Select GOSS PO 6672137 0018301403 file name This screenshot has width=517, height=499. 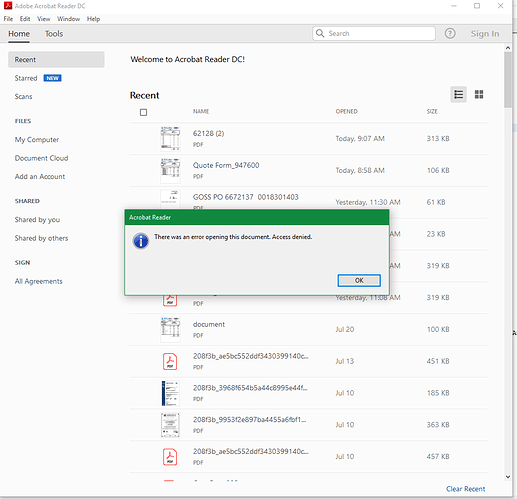pos(246,197)
